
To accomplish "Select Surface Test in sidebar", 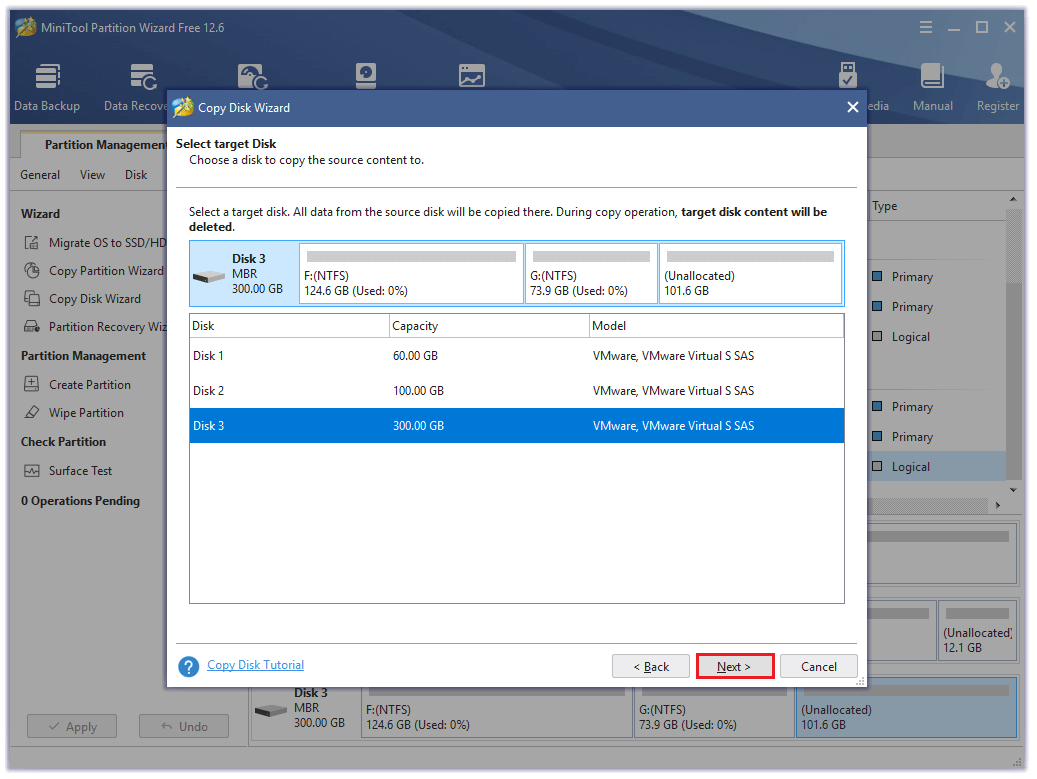I will tap(80, 471).
